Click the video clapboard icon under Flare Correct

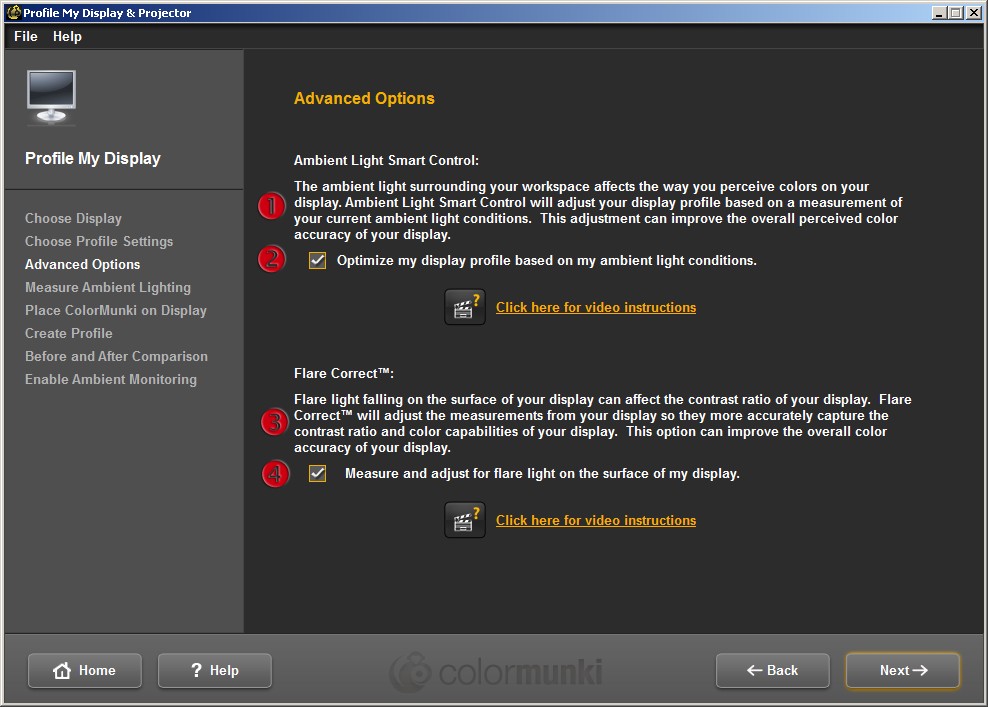point(465,520)
